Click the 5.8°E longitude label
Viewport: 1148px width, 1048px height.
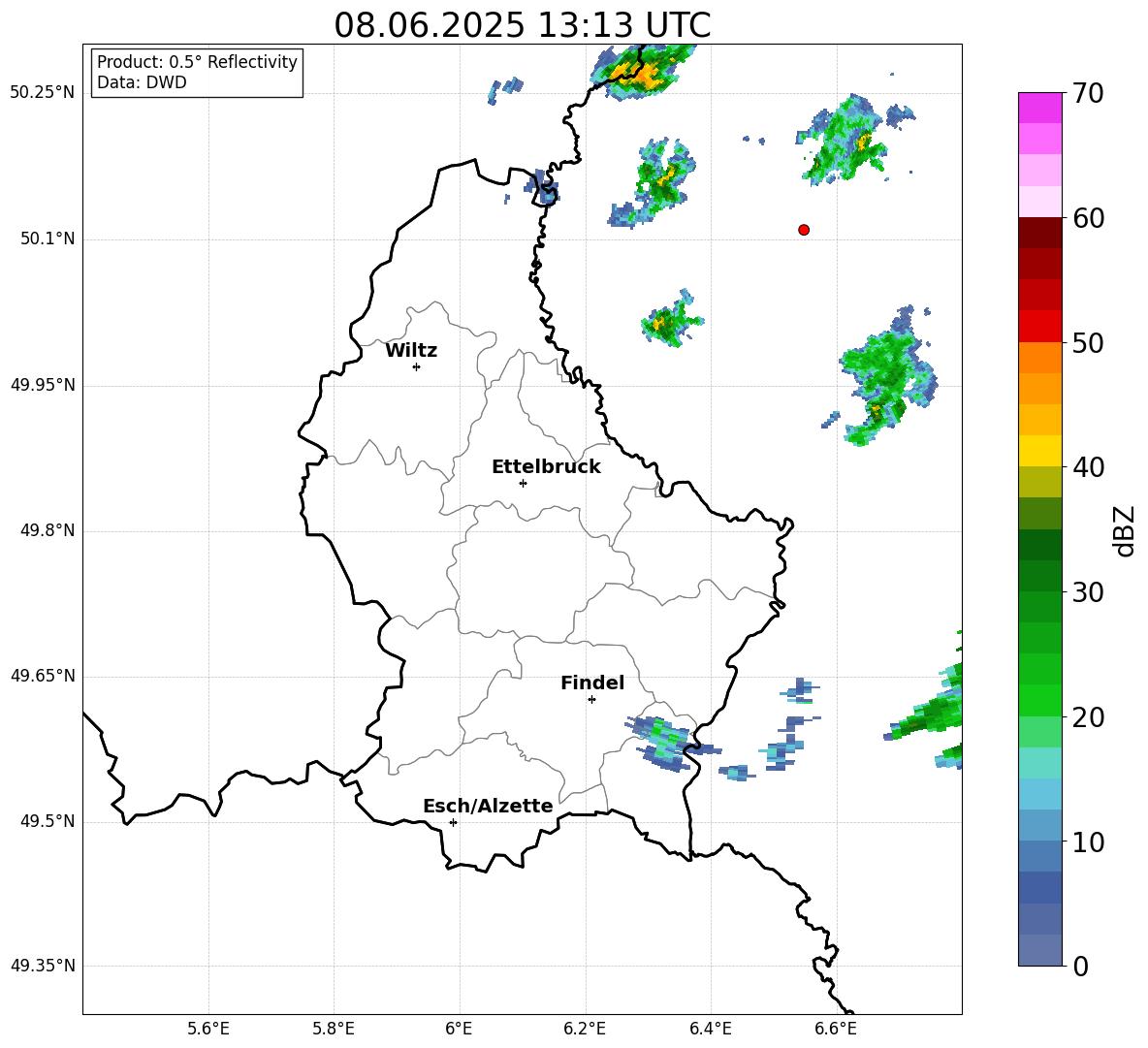coord(334,1029)
